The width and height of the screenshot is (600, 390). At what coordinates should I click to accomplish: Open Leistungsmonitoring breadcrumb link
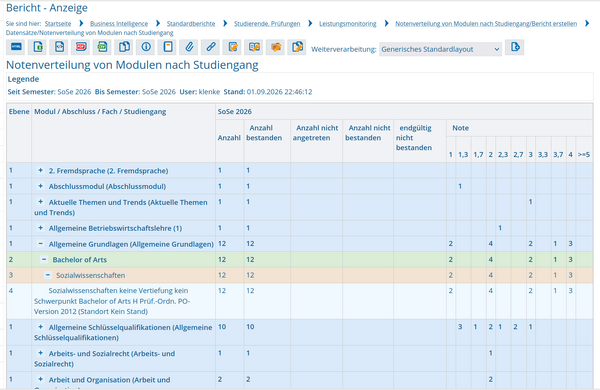348,24
